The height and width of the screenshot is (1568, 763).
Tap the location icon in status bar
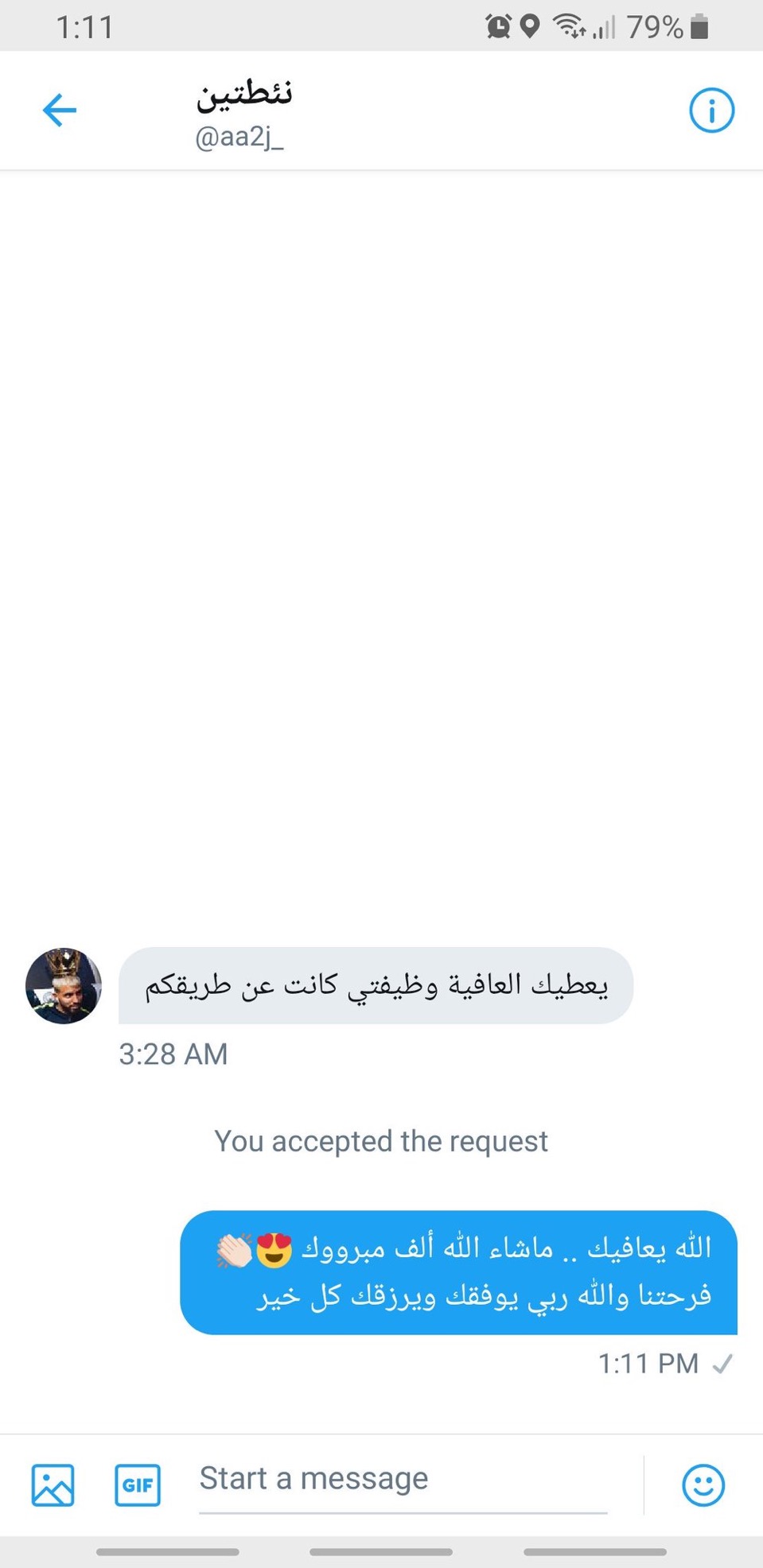click(x=530, y=26)
